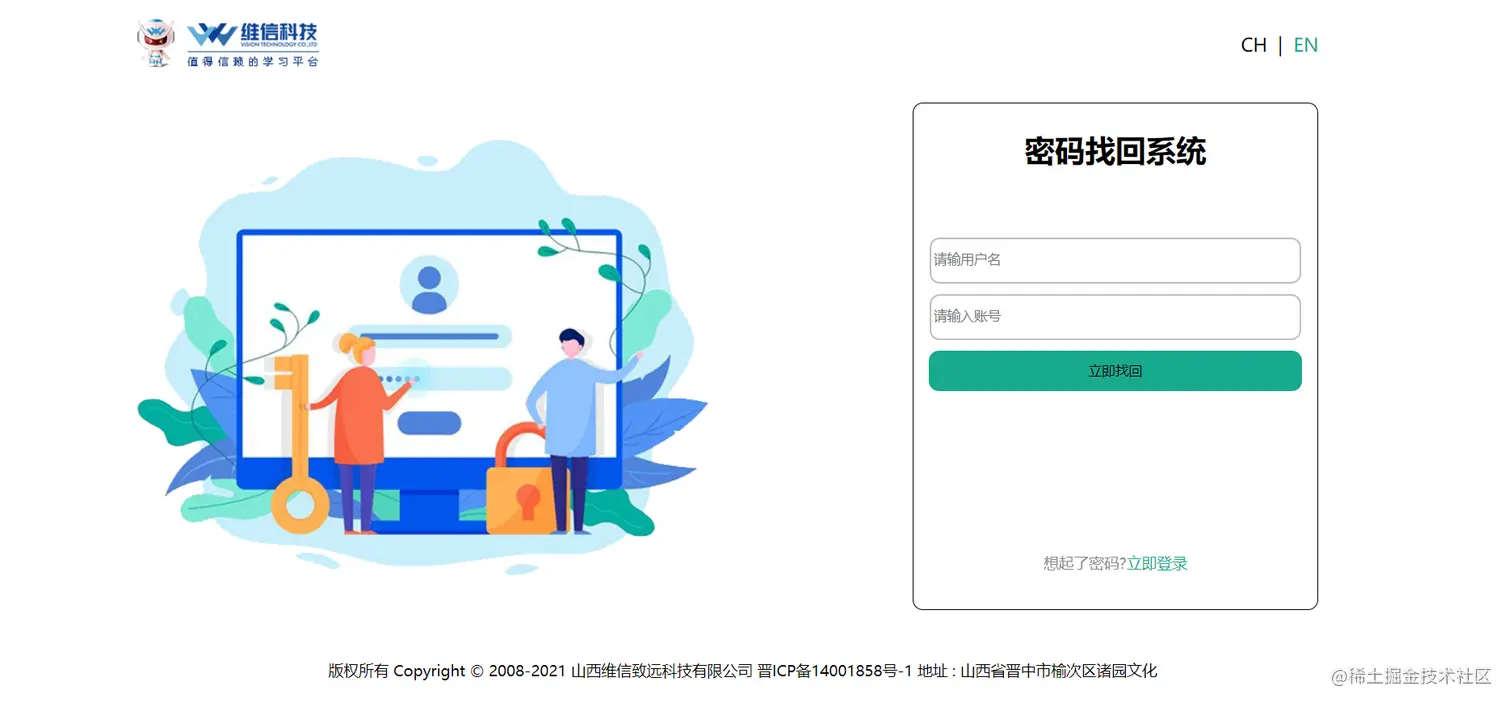Click the 维信科技 Vision Technology logo

253,35
